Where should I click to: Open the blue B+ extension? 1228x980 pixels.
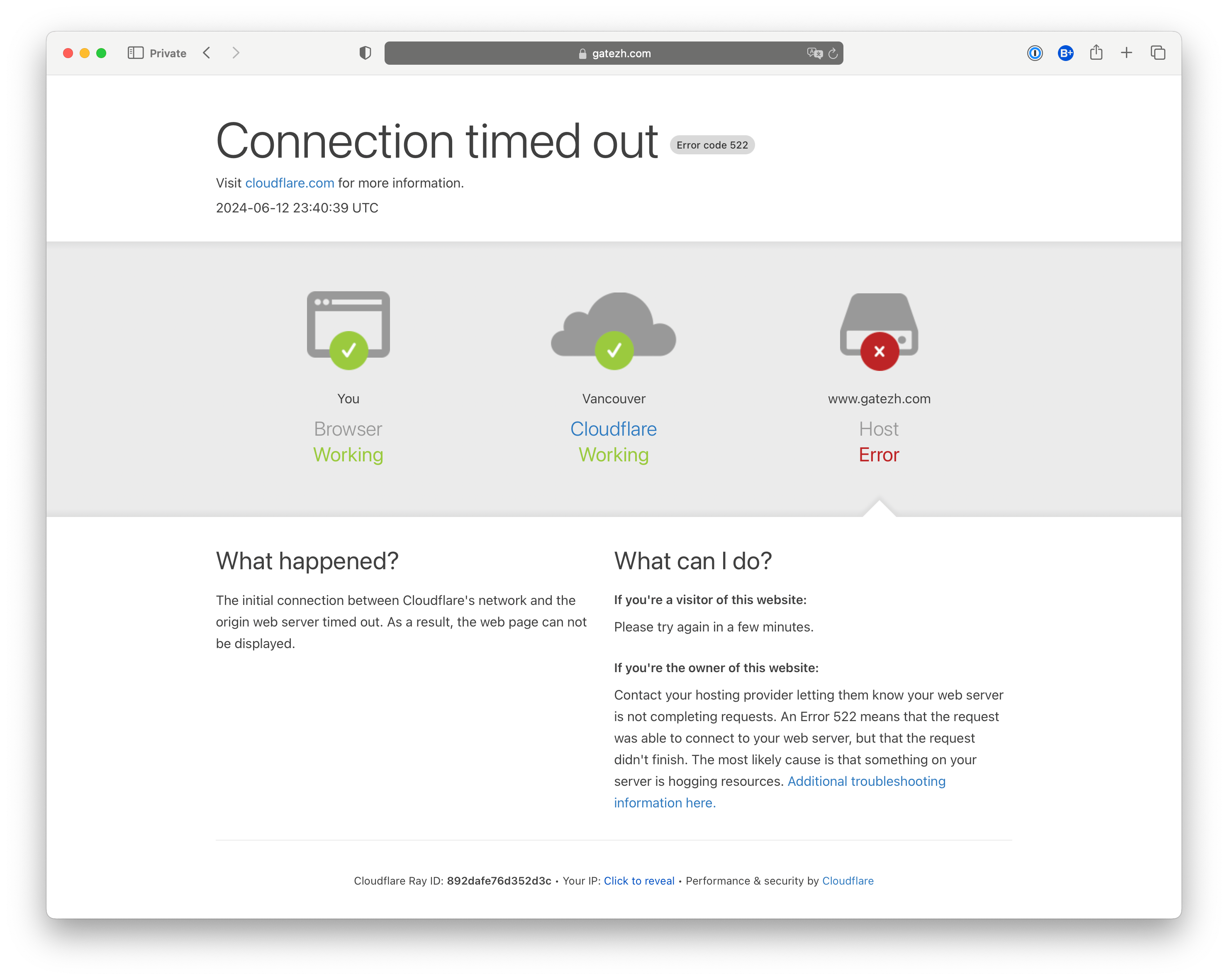pos(1065,53)
